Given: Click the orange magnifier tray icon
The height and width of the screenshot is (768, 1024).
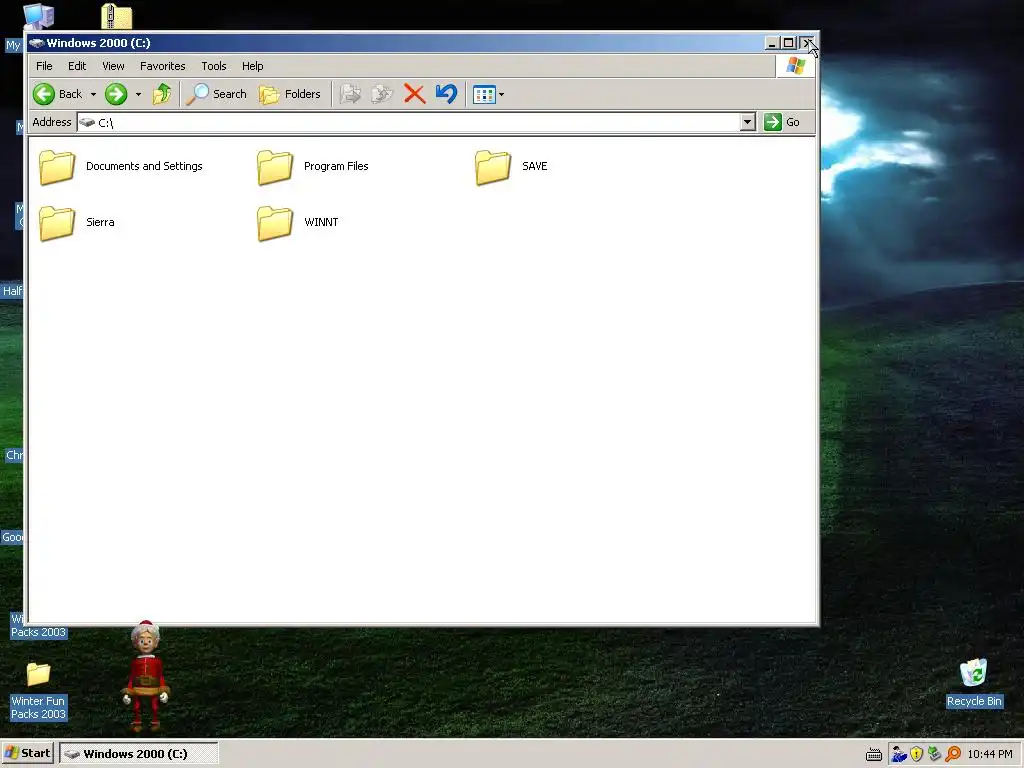Looking at the screenshot, I should pos(953,754).
